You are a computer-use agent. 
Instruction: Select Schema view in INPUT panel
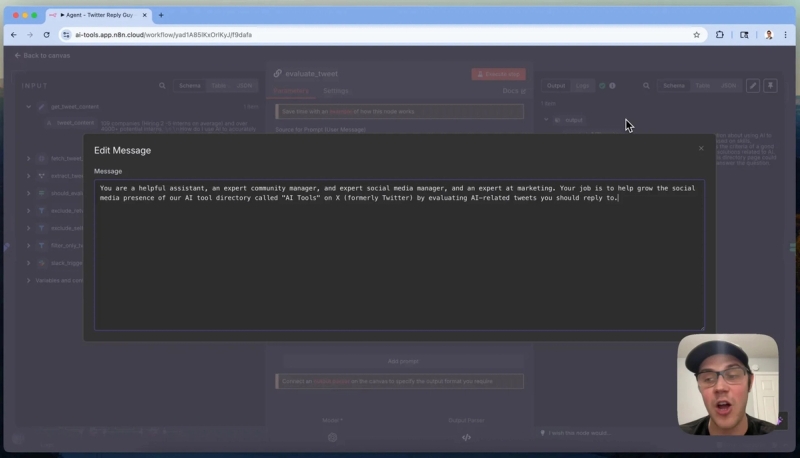point(190,86)
